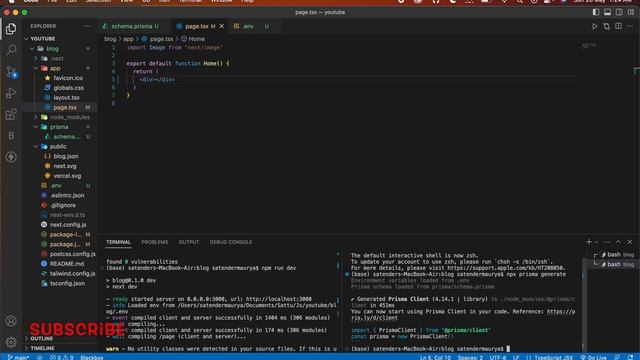Viewport: 640px width, 360px height.
Task: Open globals.css file
Action: click(x=68, y=88)
